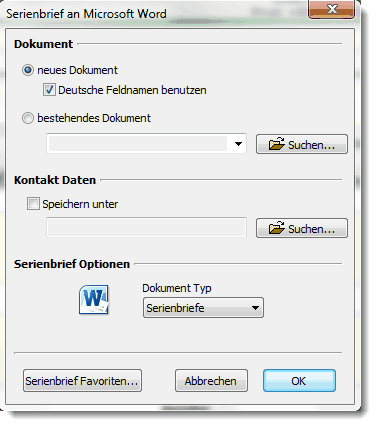This screenshot has height=426, width=376.
Task: Click Suchen button under Kontakt Daten
Action: (x=302, y=228)
